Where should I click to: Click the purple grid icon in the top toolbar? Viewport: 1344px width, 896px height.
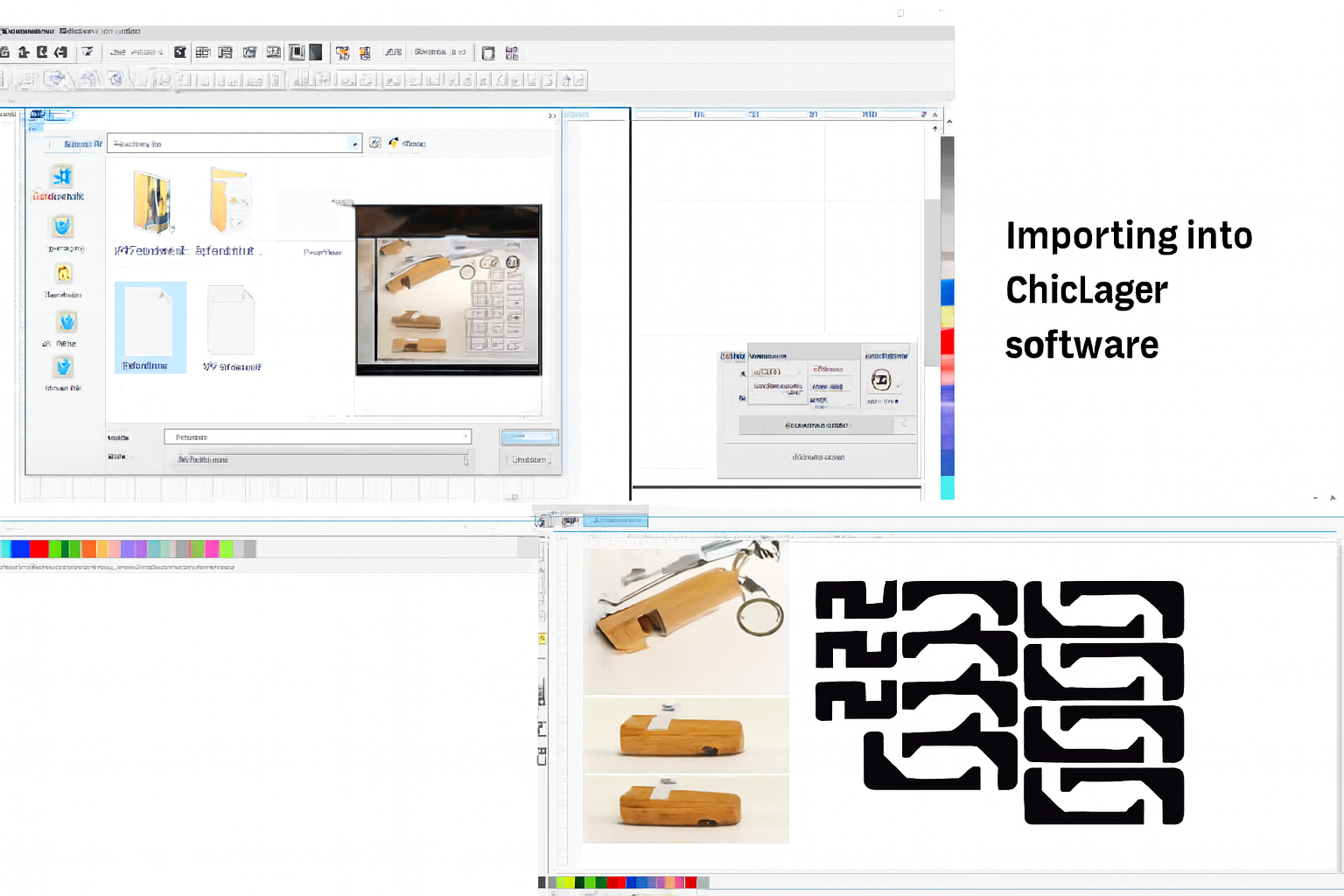pyautogui.click(x=512, y=53)
